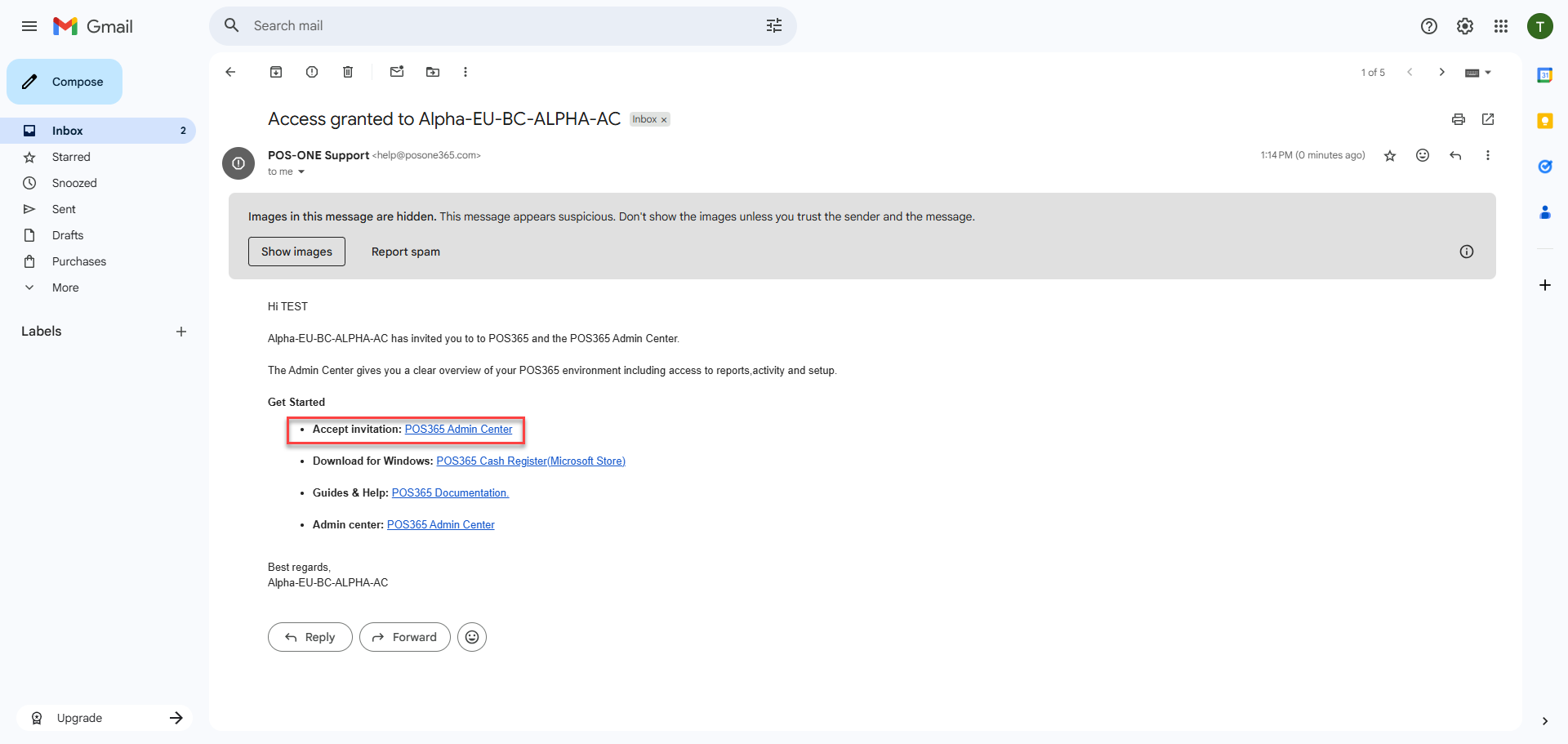Go back to the inbox list
Image resolution: width=1568 pixels, height=744 pixels.
pos(230,72)
